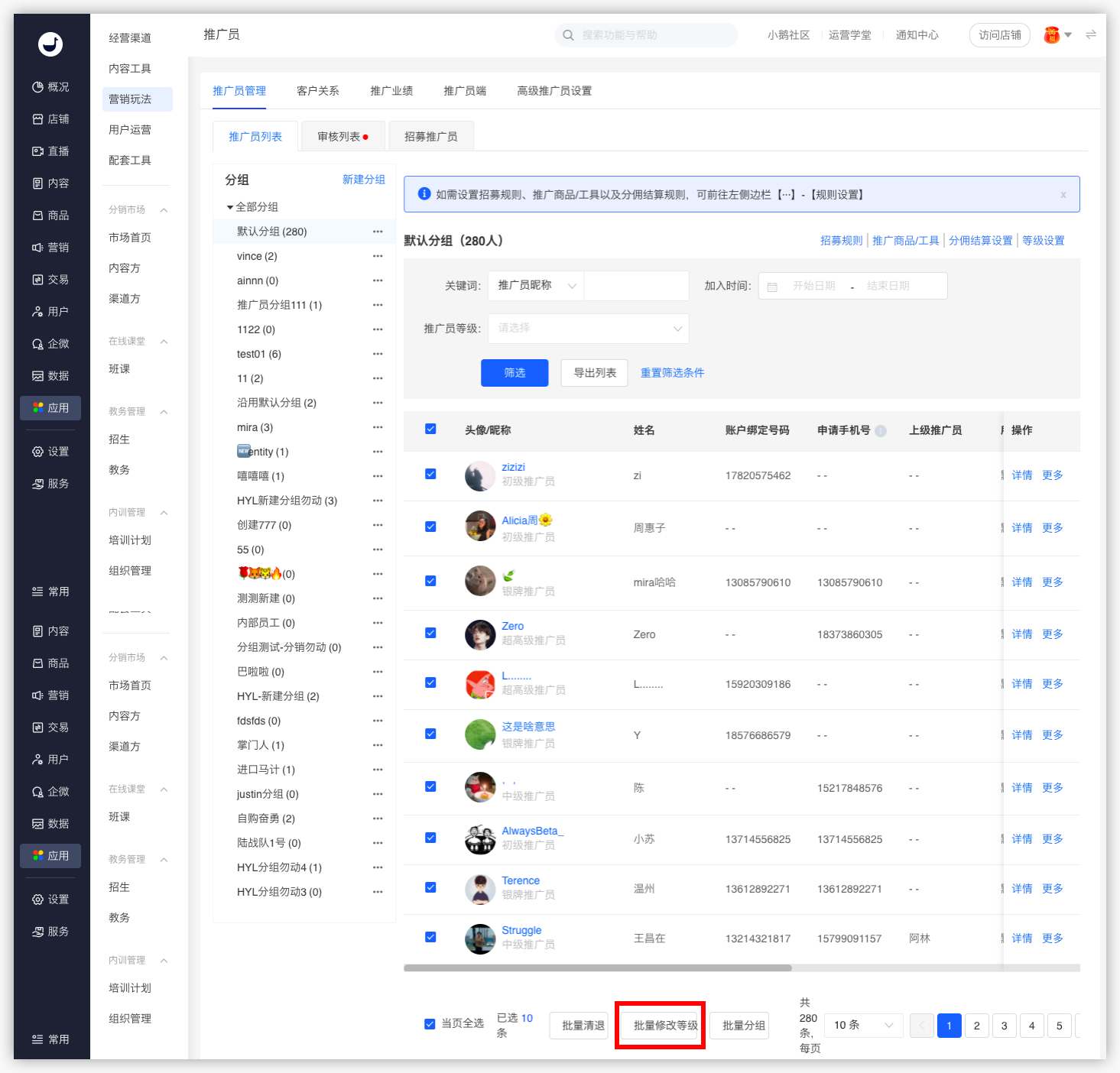This screenshot has width=1120, height=1073.
Task: Open the 推广员等级 dropdown
Action: [x=589, y=329]
